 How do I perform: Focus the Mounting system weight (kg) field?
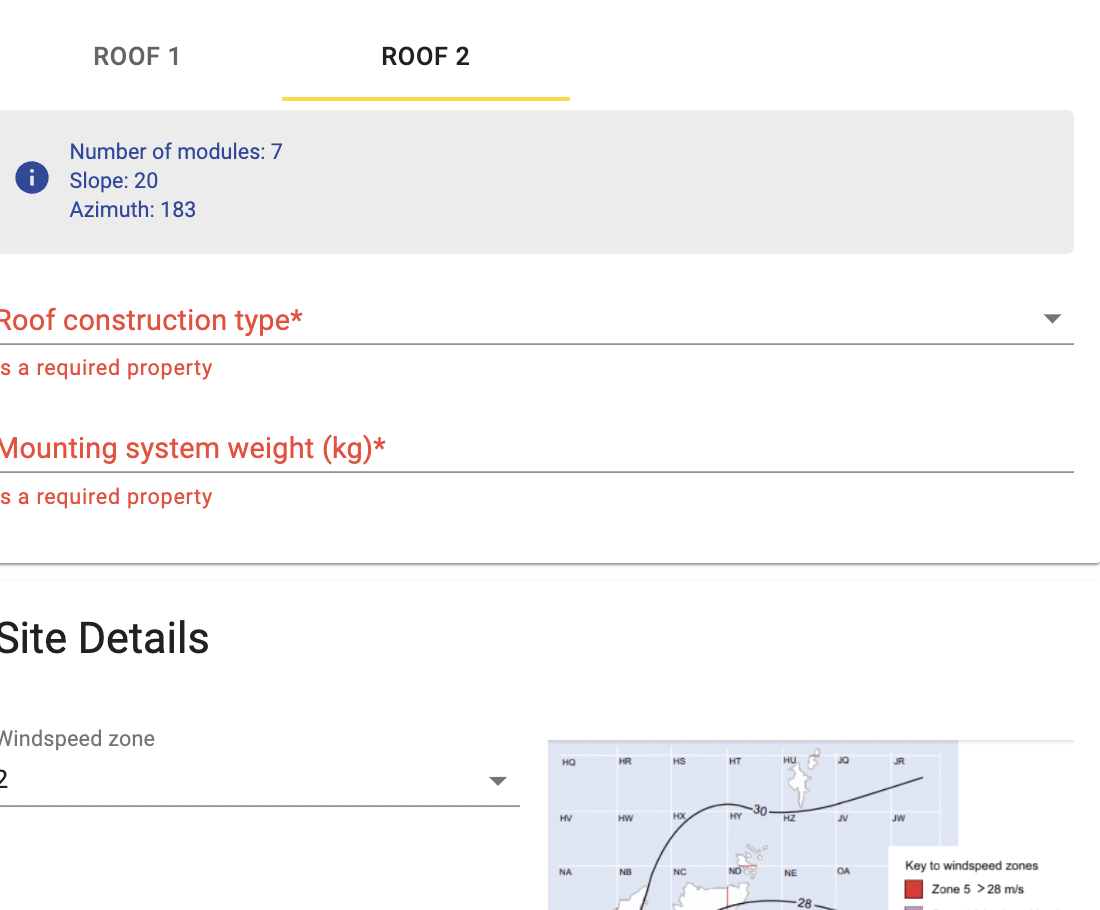pos(536,449)
